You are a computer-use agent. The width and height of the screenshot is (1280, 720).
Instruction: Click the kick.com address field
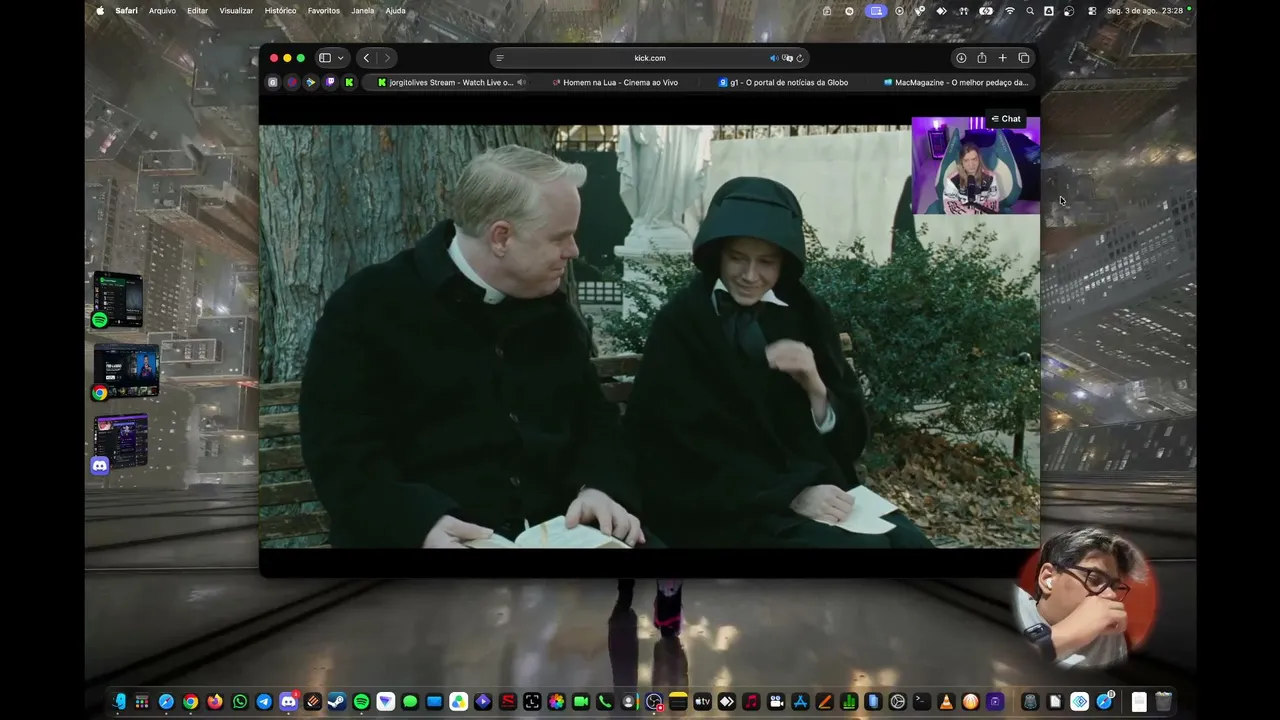(x=650, y=58)
